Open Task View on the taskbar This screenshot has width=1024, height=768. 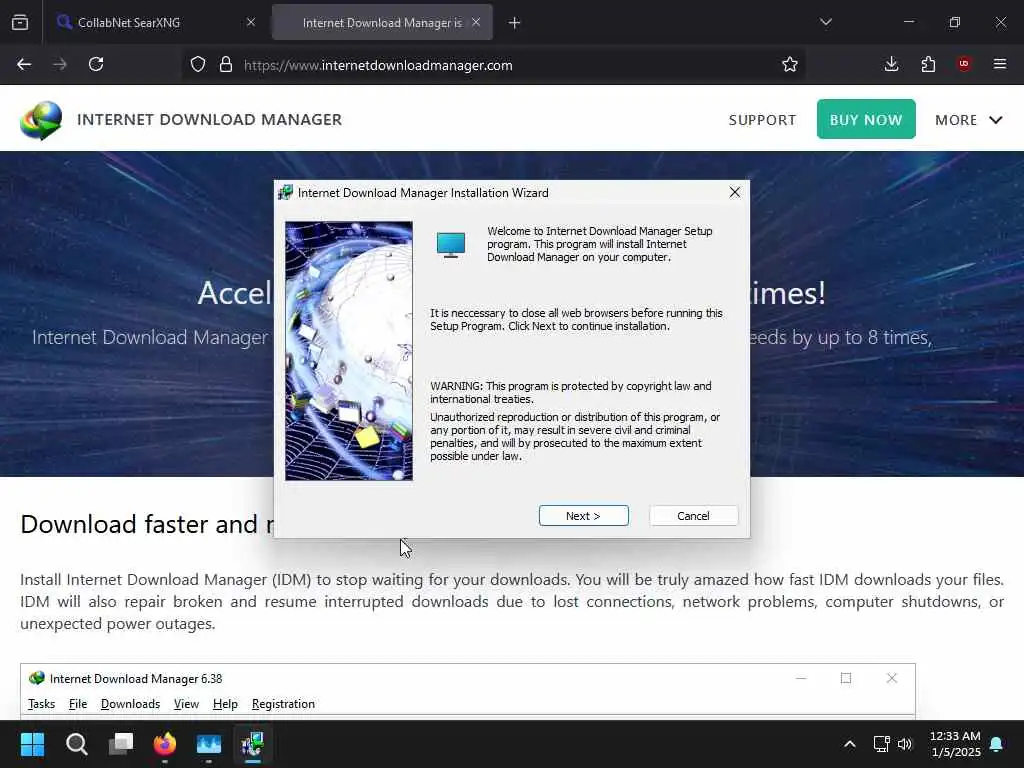(x=121, y=744)
